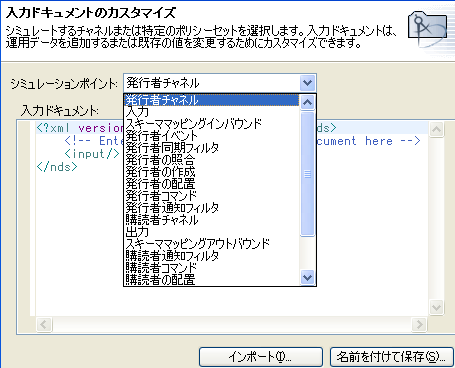The height and width of the screenshot is (368, 455).
Task: Pick スキーママッピングアウトバウンド list entry
Action: click(212, 244)
